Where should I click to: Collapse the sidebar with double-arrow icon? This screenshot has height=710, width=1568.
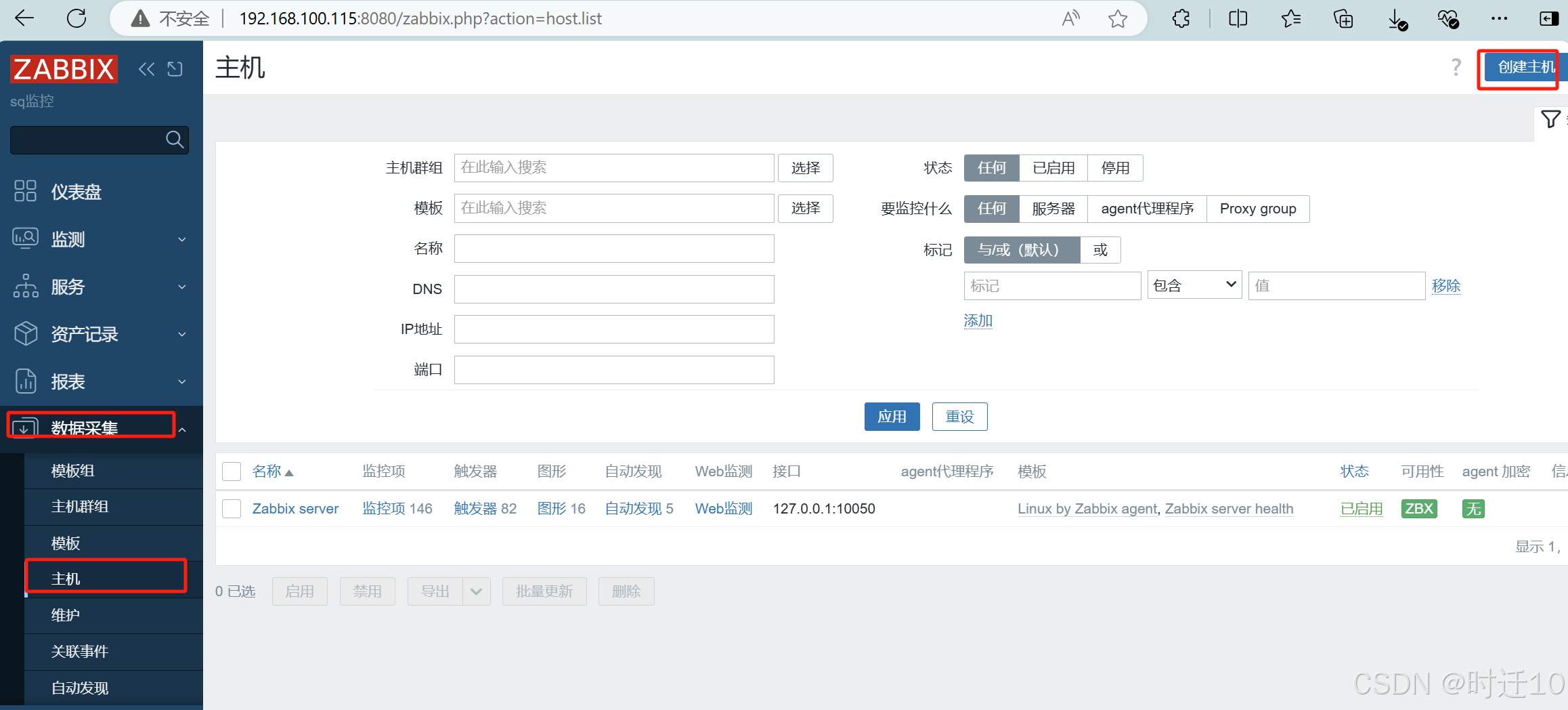tap(146, 68)
